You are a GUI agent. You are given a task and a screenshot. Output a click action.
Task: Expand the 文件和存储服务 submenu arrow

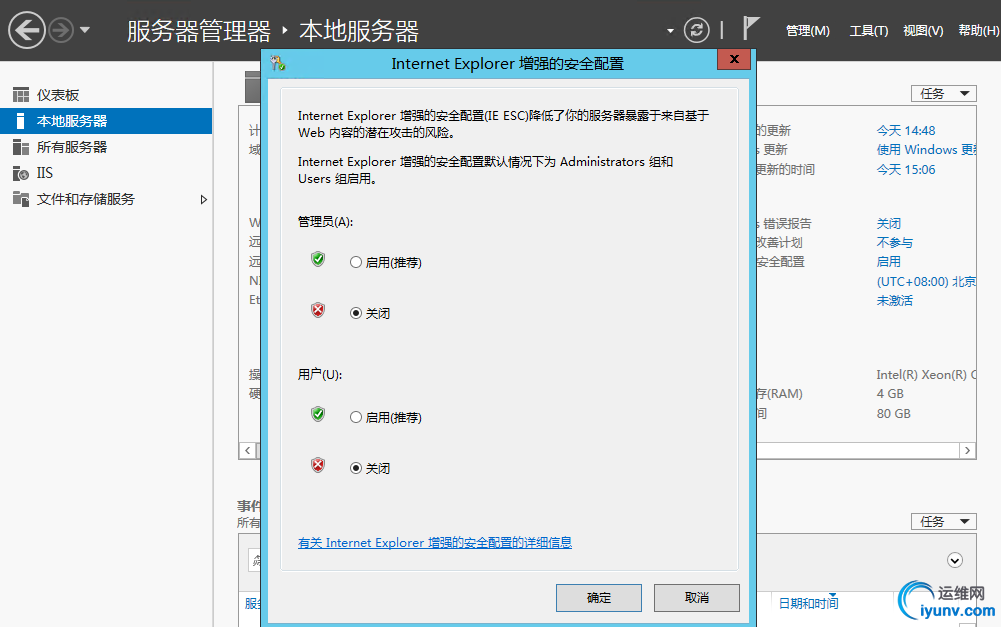(x=204, y=200)
